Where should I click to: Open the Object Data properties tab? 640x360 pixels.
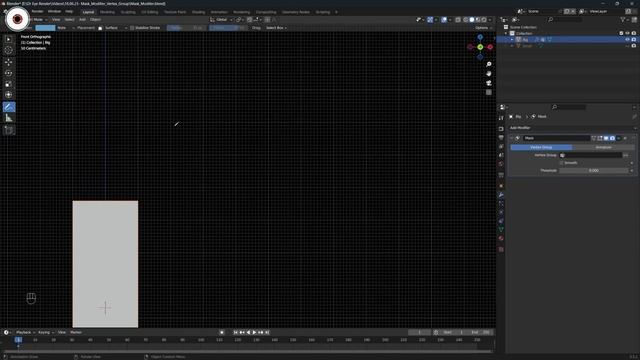pyautogui.click(x=501, y=230)
